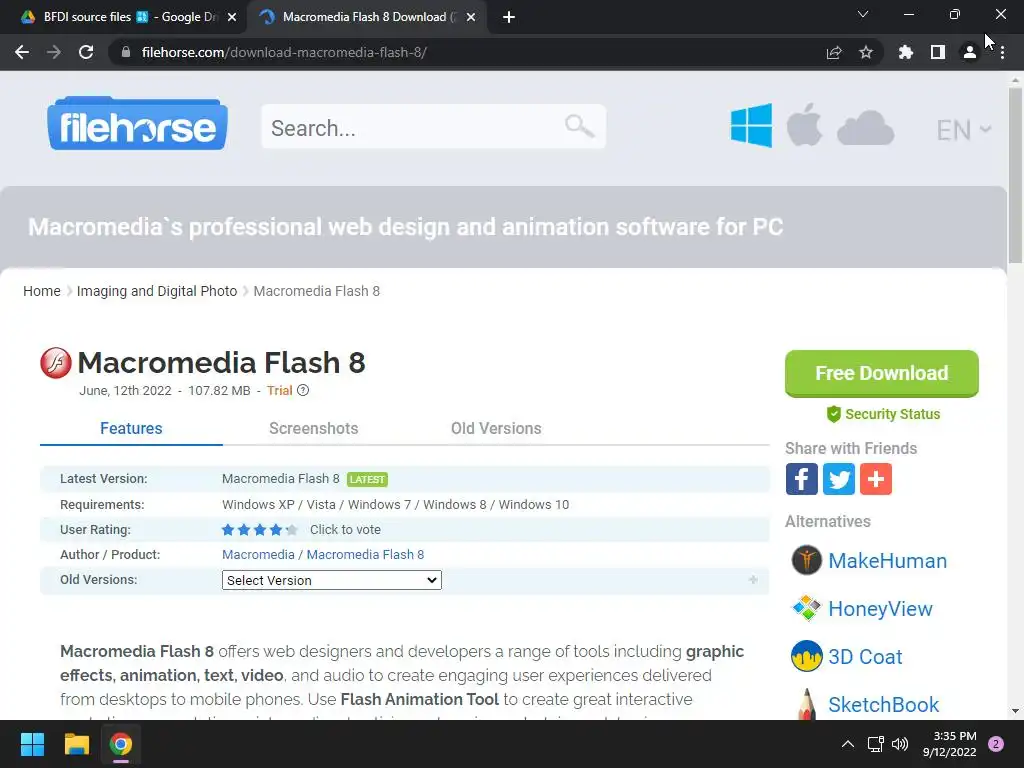Toggle the Chrome side panel
This screenshot has width=1024, height=768.
click(x=938, y=52)
